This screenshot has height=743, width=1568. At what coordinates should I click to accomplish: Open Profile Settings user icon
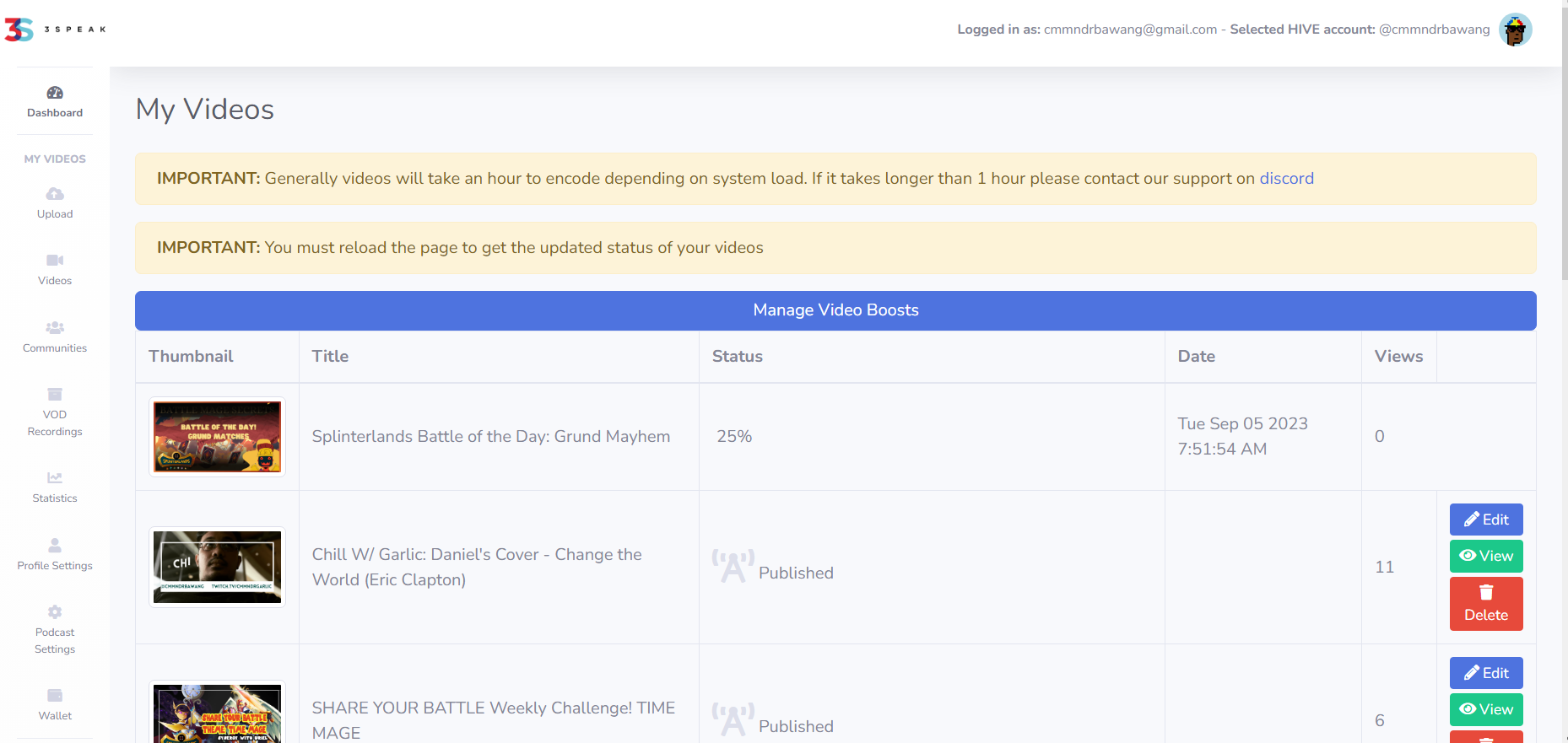[55, 545]
